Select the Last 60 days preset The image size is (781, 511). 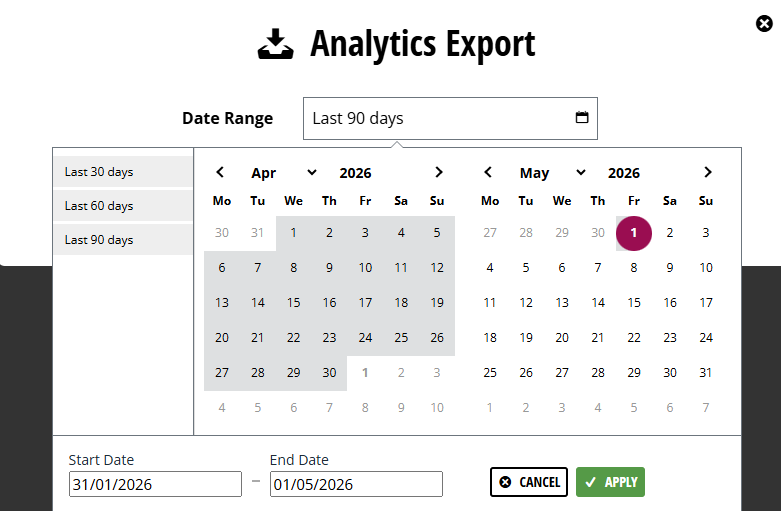point(123,206)
